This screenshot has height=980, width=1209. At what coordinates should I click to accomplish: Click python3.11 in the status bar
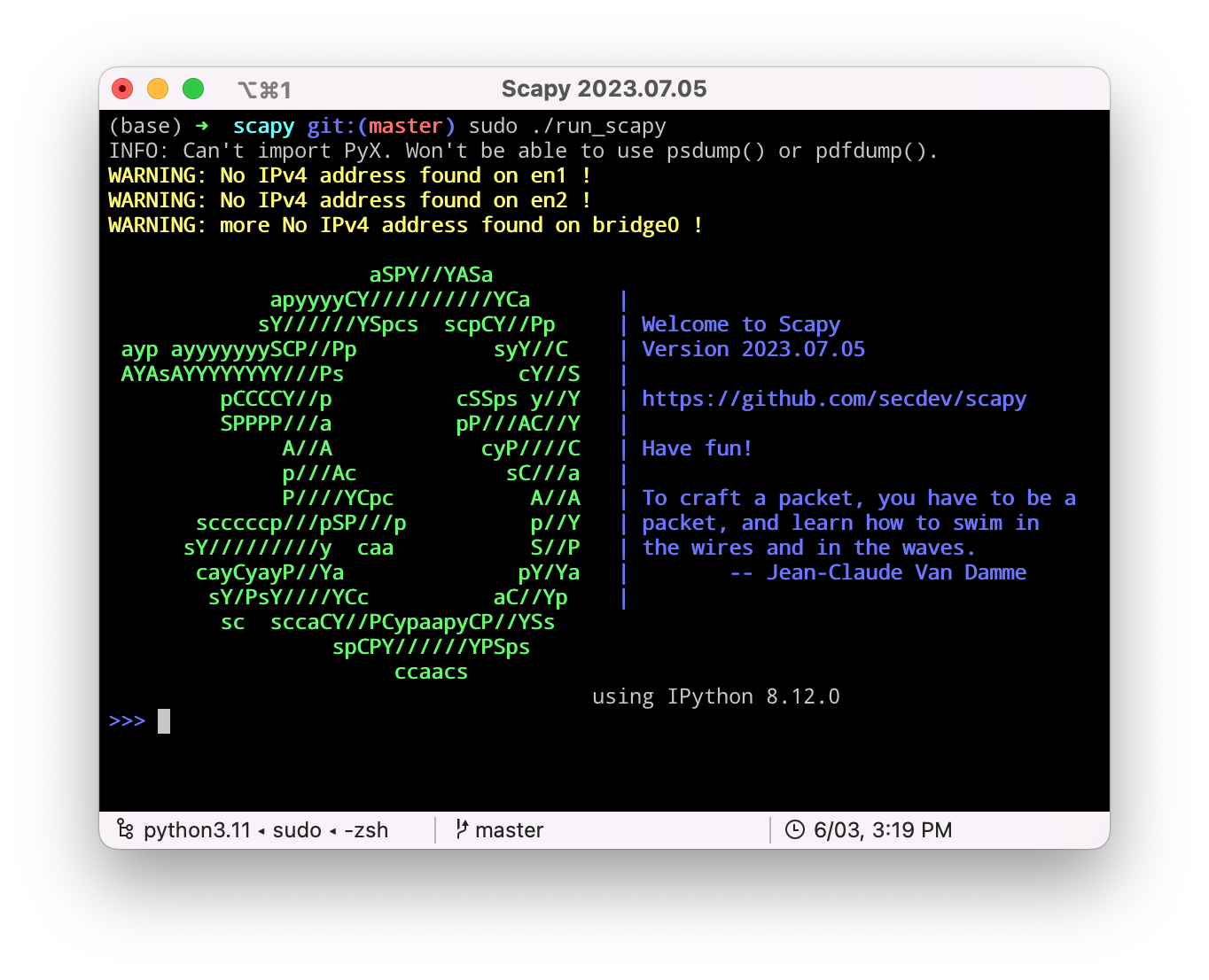point(197,830)
